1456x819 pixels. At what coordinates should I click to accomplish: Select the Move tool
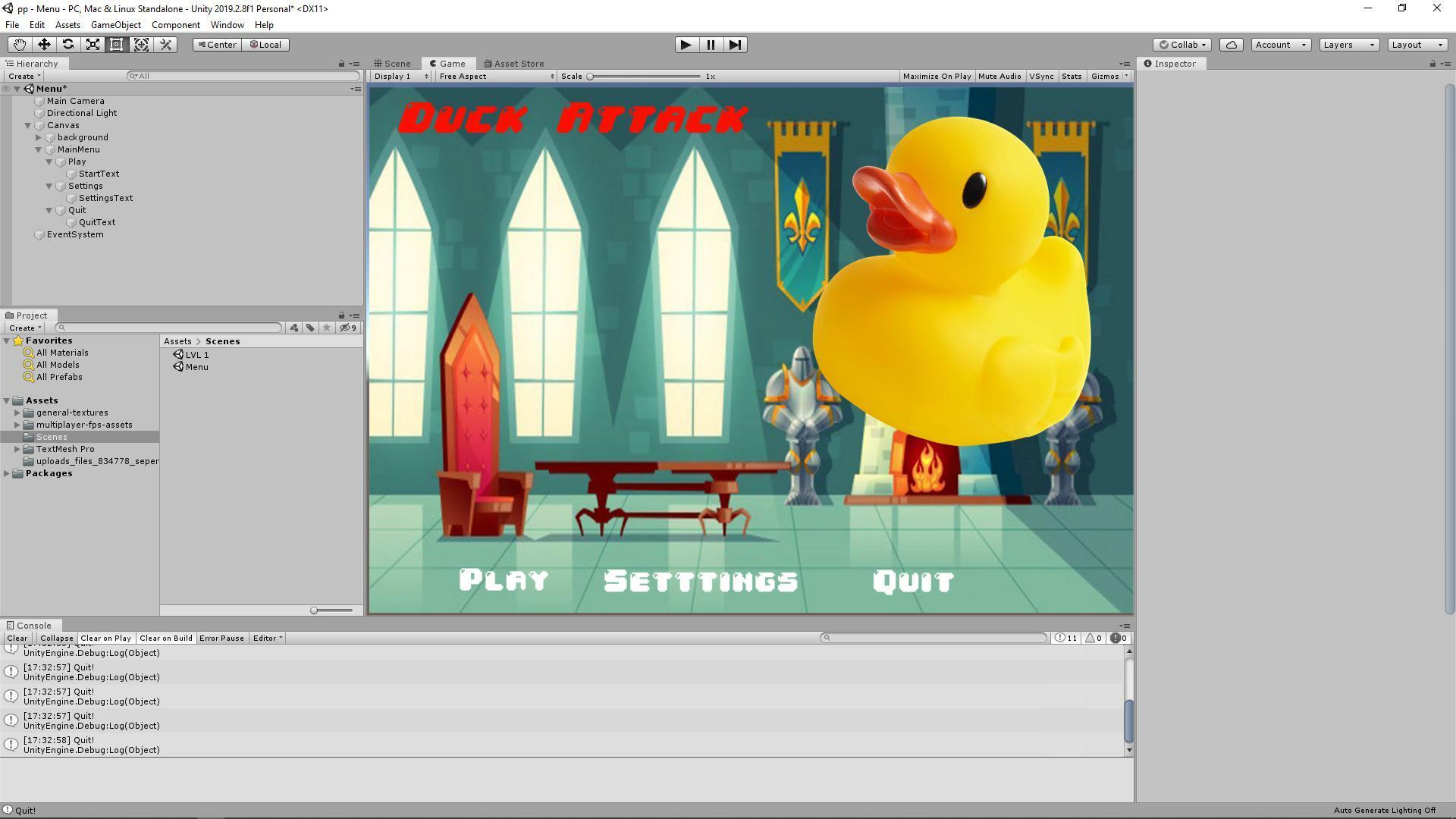click(44, 45)
